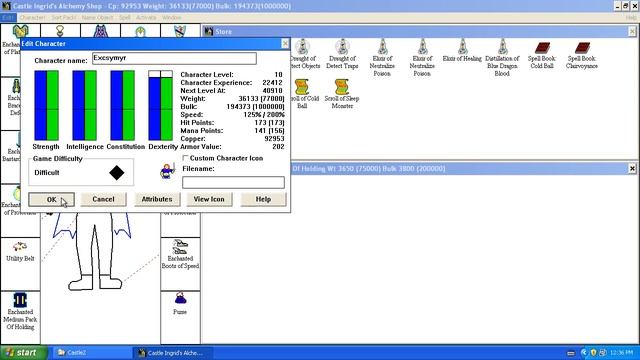
Task: Click the Hit Points value 173 (173)
Action: click(x=269, y=122)
